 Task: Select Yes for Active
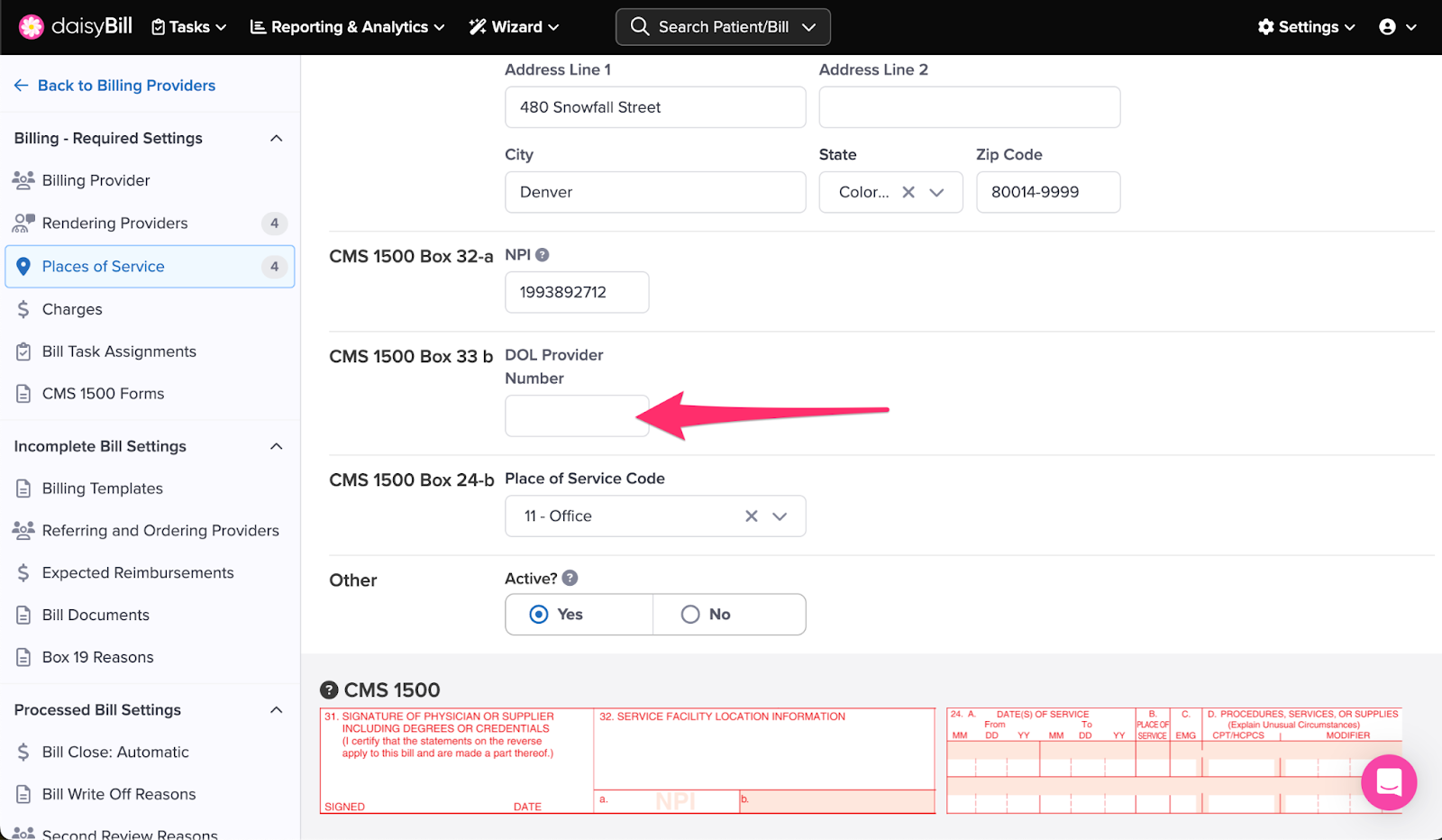539,615
